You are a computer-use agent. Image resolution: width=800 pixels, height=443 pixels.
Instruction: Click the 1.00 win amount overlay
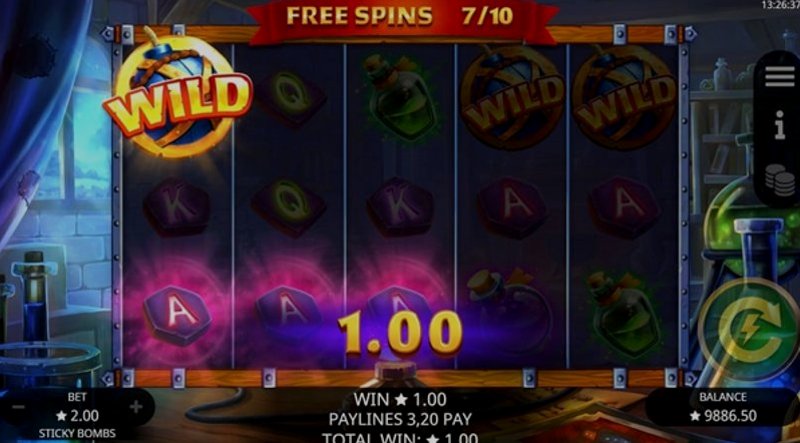tap(399, 333)
